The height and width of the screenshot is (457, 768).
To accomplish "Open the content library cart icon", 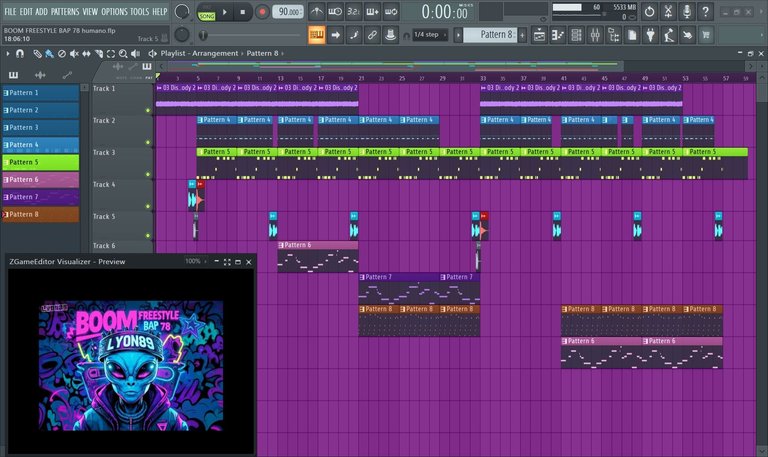I will (x=706, y=35).
